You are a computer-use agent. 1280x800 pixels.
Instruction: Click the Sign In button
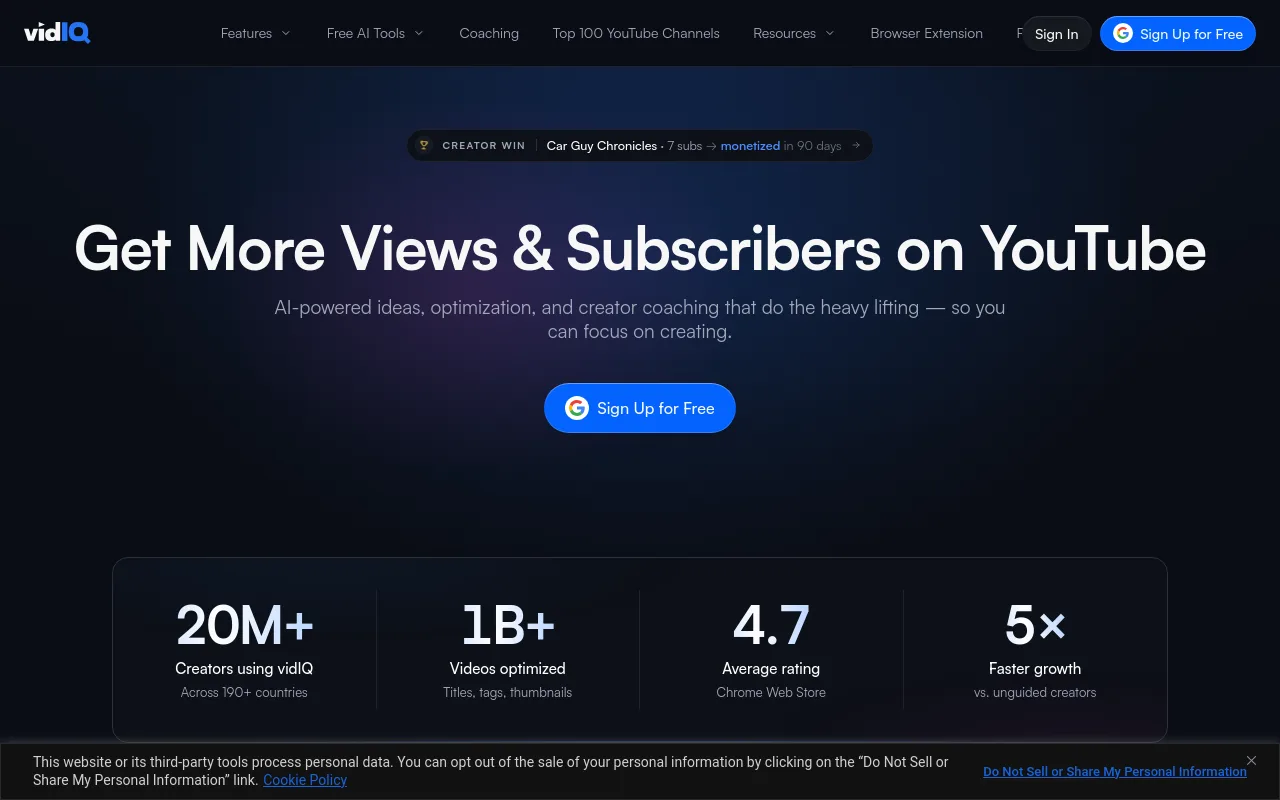tap(1056, 34)
